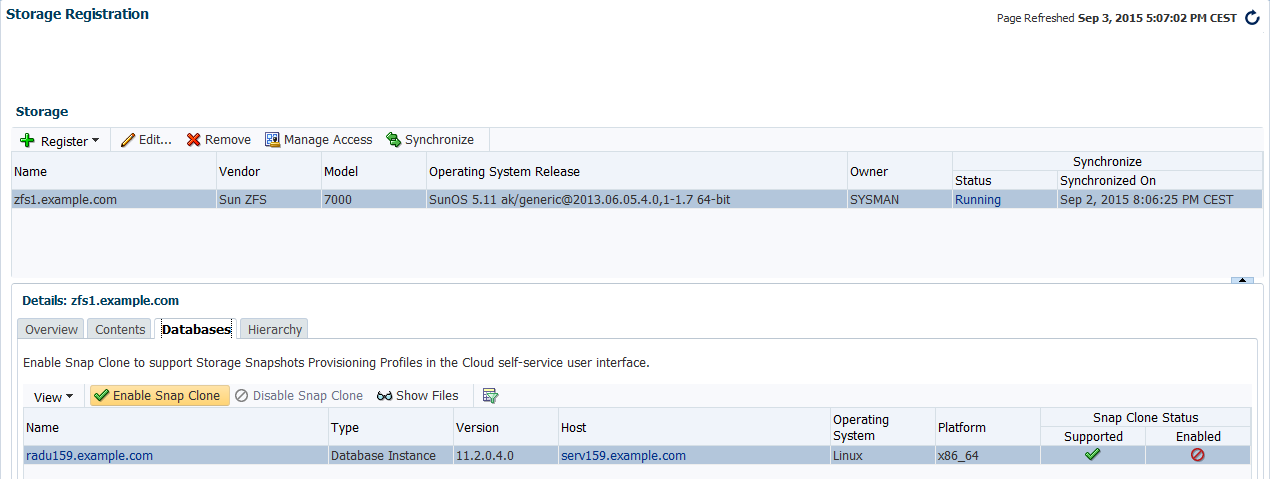Open radu159.example.com database link
The image size is (1270, 479).
coord(89,455)
